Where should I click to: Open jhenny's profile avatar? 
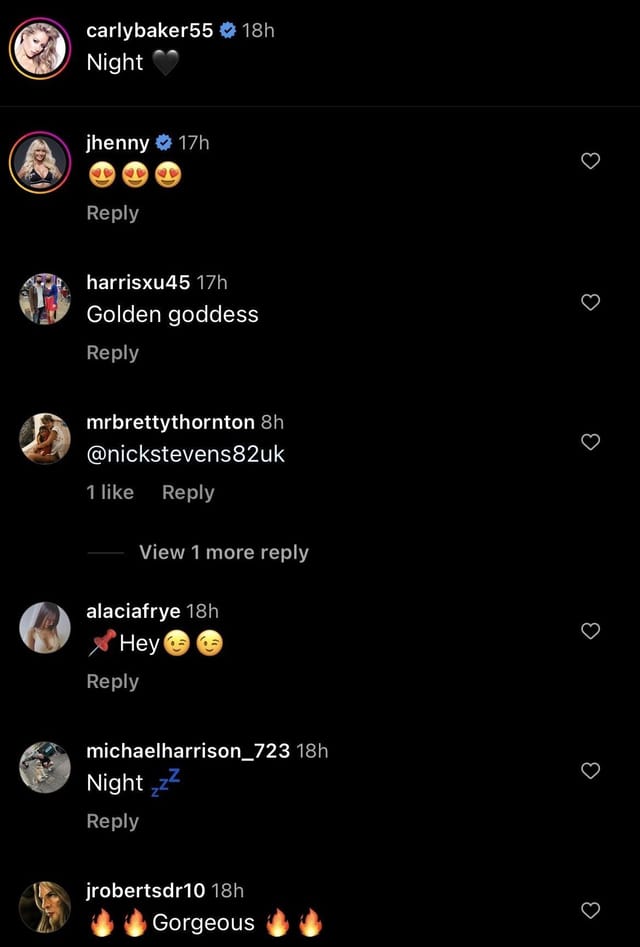tap(40, 160)
